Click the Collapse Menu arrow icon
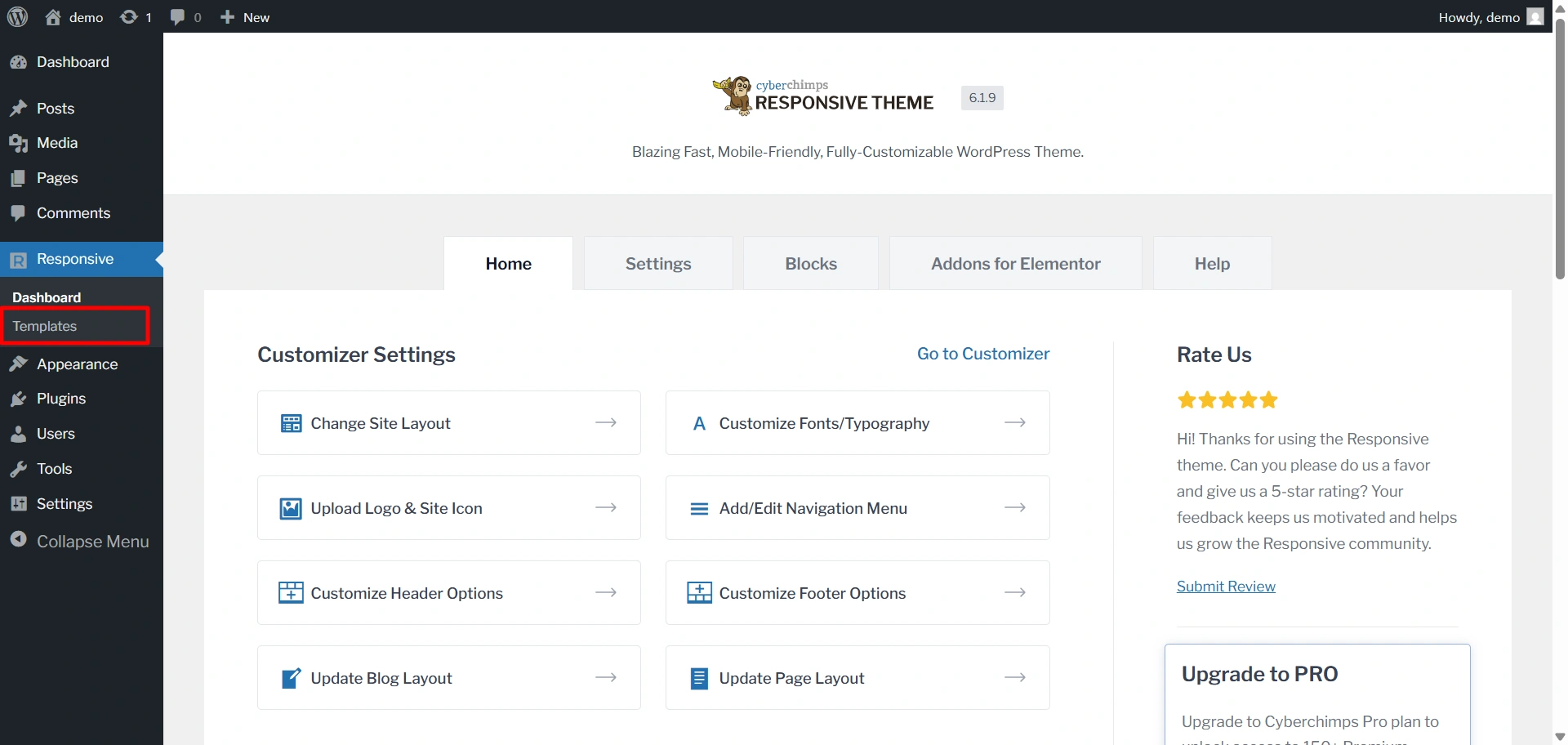Viewport: 1568px width, 745px height. [19, 540]
